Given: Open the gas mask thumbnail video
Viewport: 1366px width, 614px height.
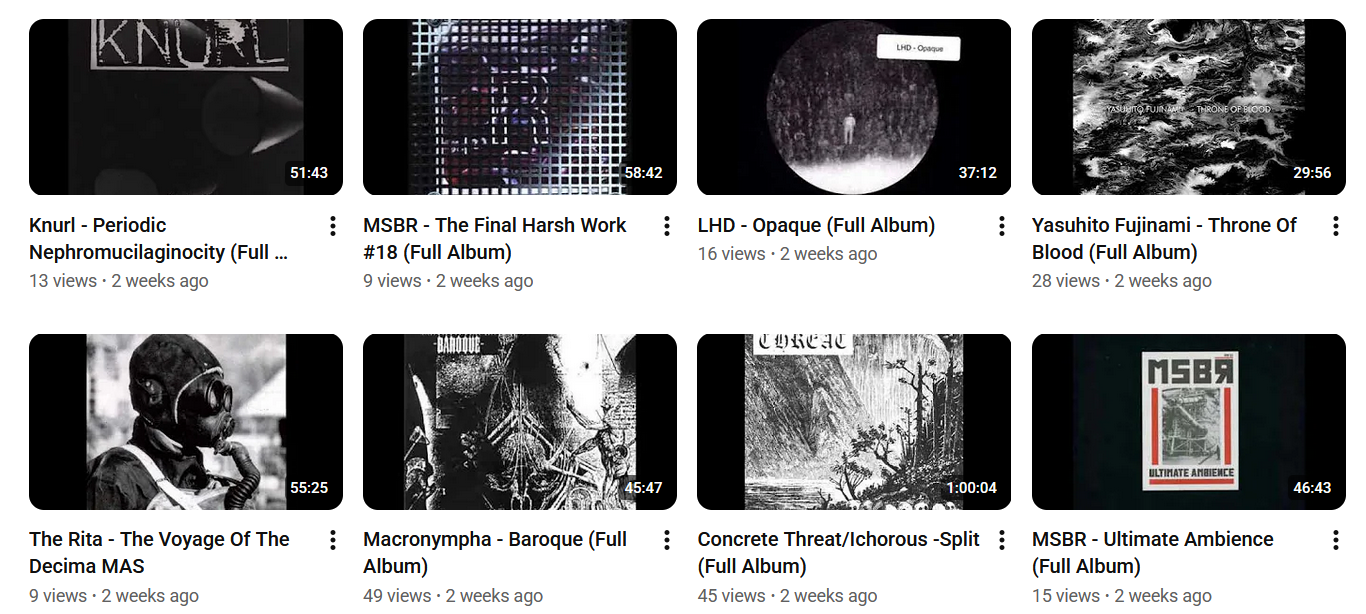Looking at the screenshot, I should (186, 422).
